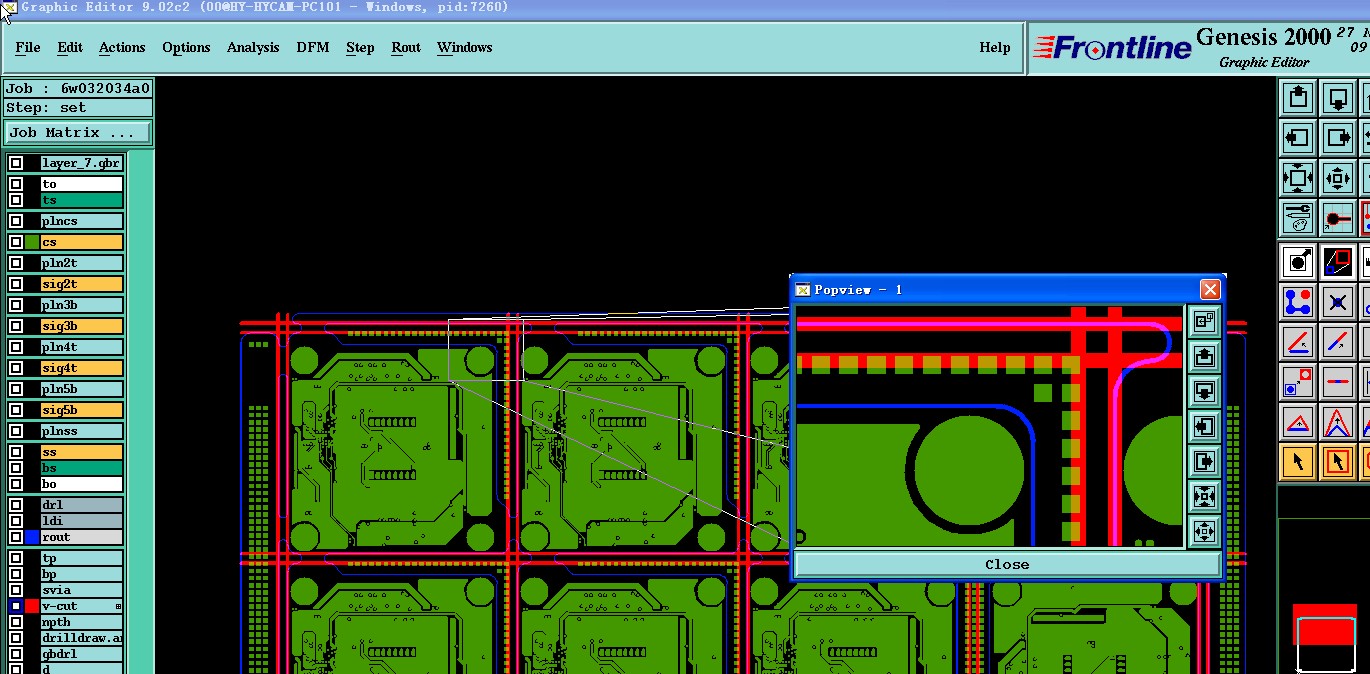Select the horizontal red-blue line segment tool
Screen dimensions: 1370x674
(x=1338, y=381)
